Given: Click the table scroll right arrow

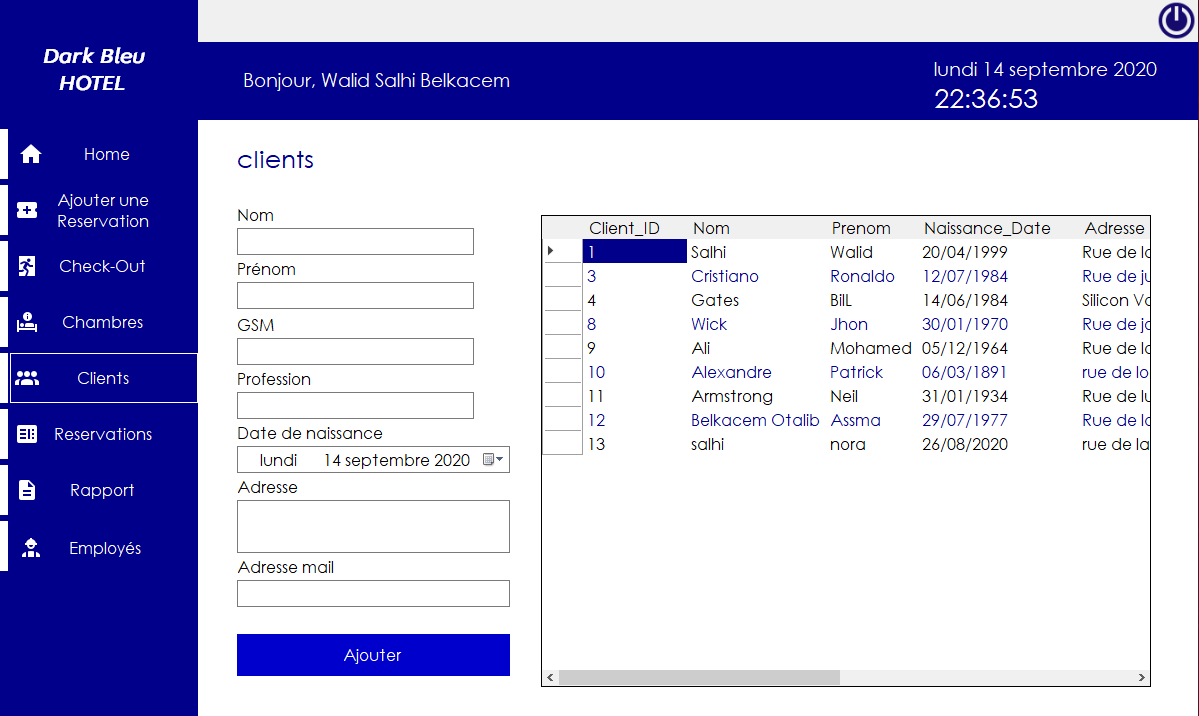Looking at the screenshot, I should tap(1142, 678).
